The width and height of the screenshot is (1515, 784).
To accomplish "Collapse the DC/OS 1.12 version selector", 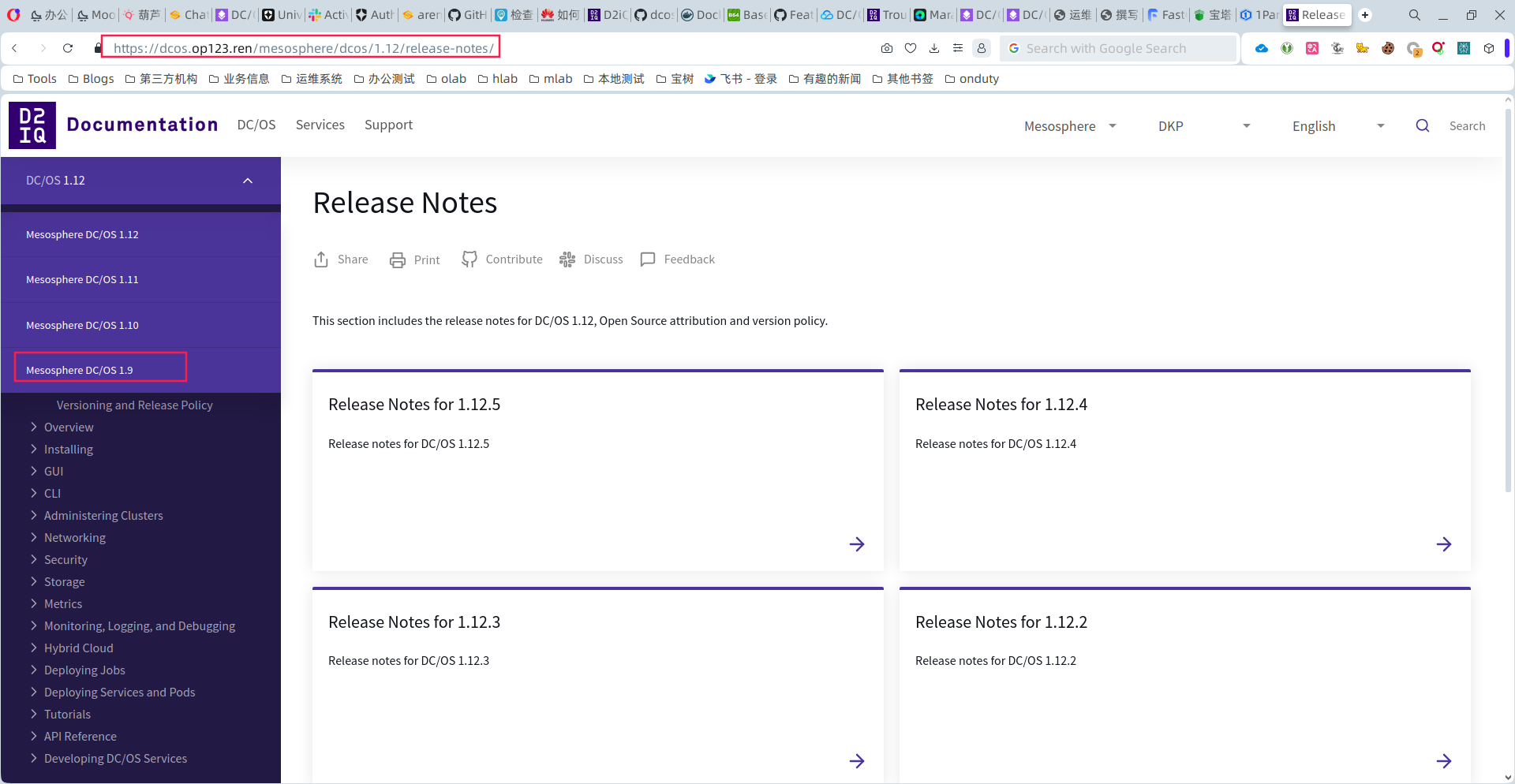I will click(x=248, y=181).
